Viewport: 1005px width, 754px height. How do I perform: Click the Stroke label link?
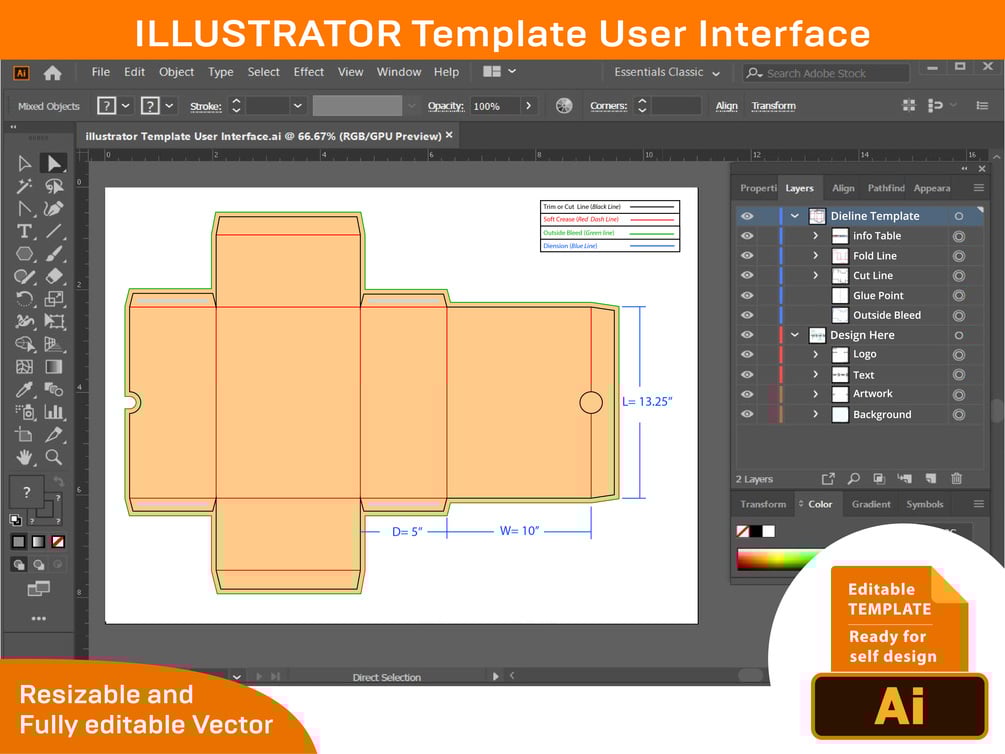coord(206,106)
